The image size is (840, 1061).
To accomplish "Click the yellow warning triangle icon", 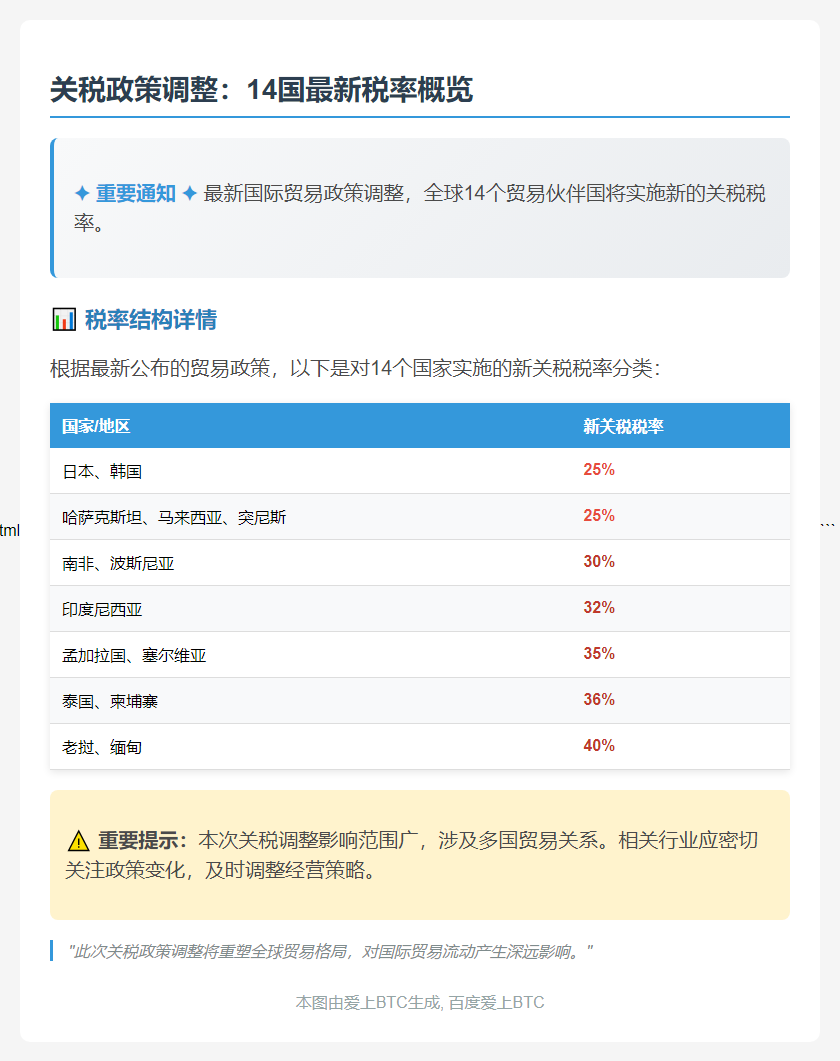I will (79, 841).
